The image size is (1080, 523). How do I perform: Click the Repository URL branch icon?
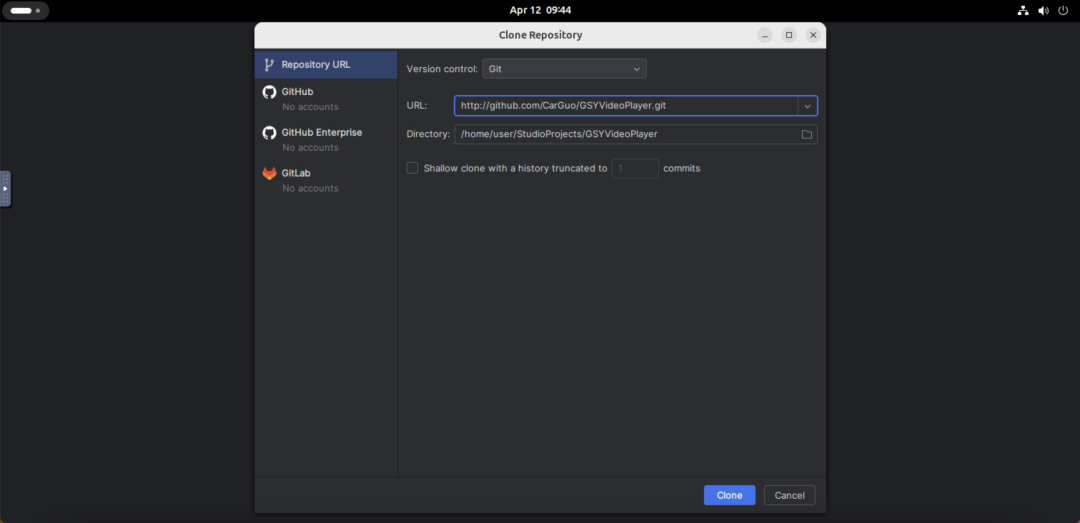(x=269, y=65)
